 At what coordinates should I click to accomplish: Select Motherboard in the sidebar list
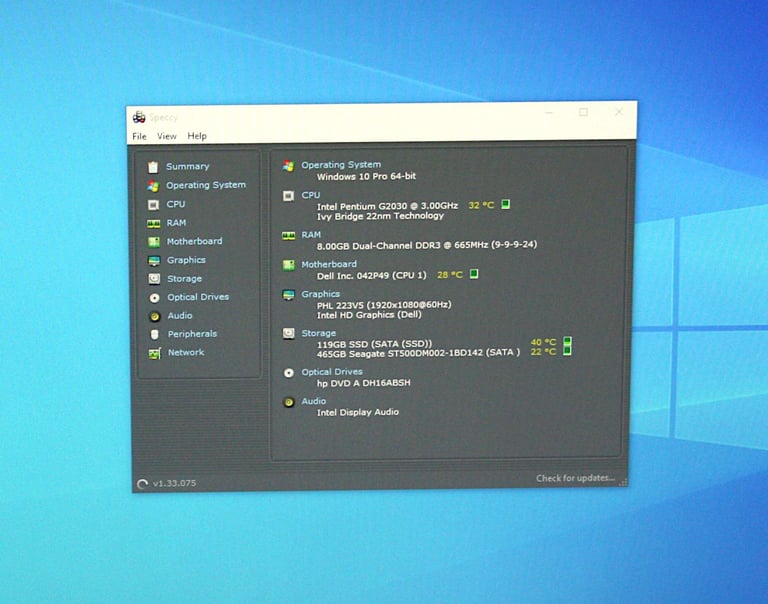point(194,241)
